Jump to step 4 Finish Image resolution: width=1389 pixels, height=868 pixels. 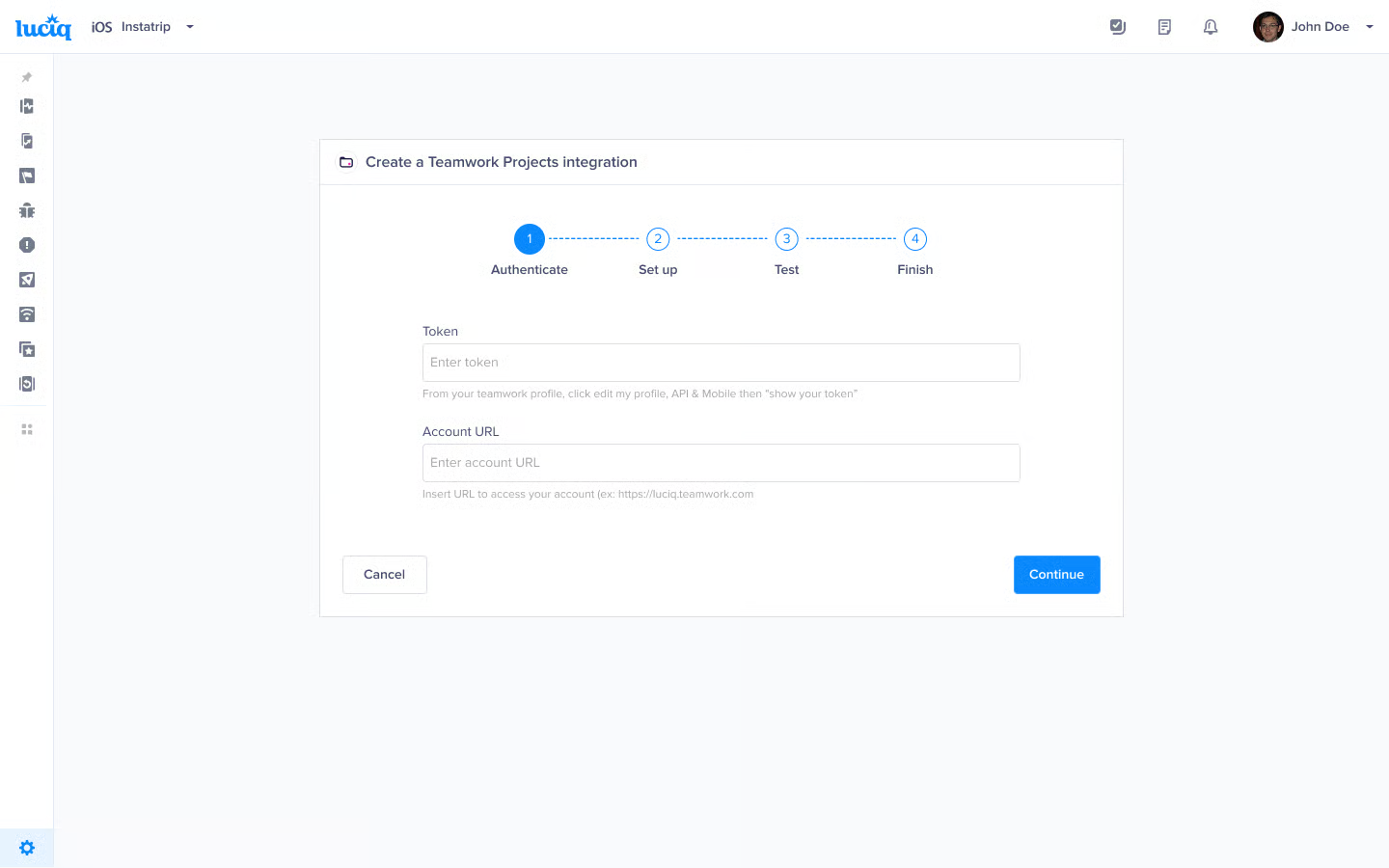click(x=915, y=239)
